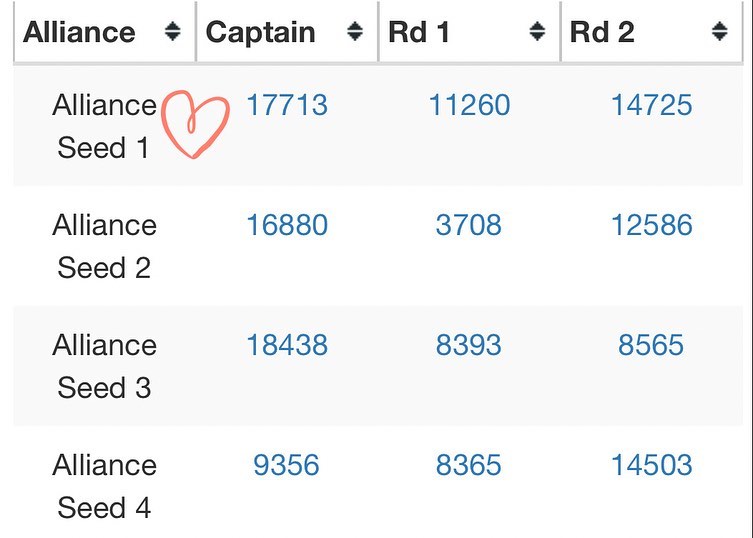Sort table by Alliance column arrows
Image resolution: width=753 pixels, height=538 pixels.
coord(172,32)
